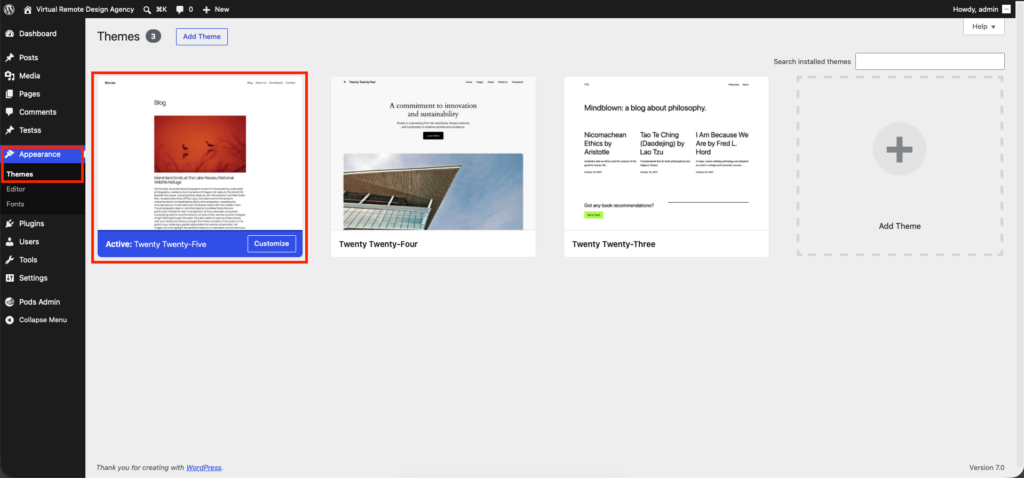Open the Twenty Twenty-Four theme screenshot

434,153
